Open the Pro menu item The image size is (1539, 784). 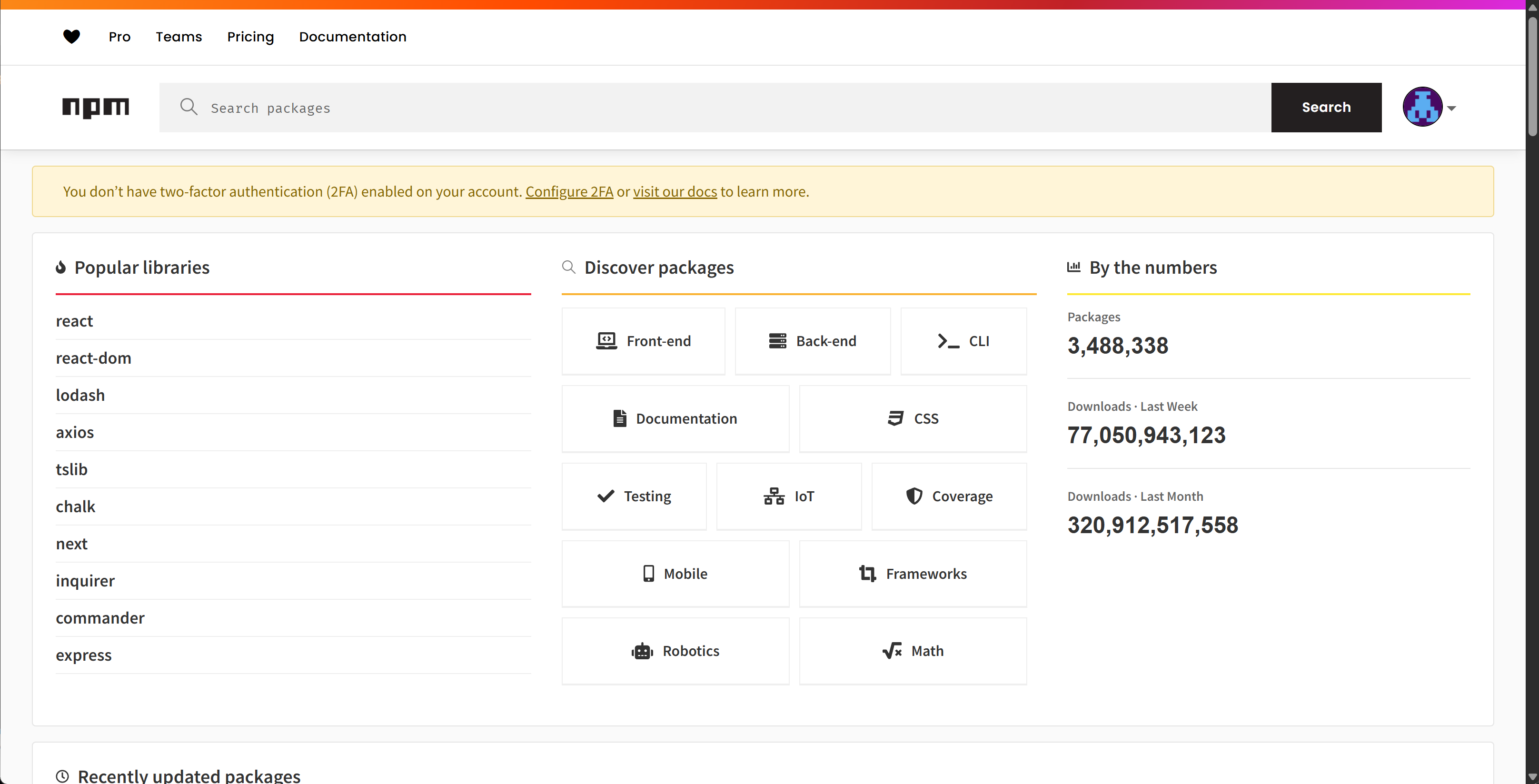(119, 37)
